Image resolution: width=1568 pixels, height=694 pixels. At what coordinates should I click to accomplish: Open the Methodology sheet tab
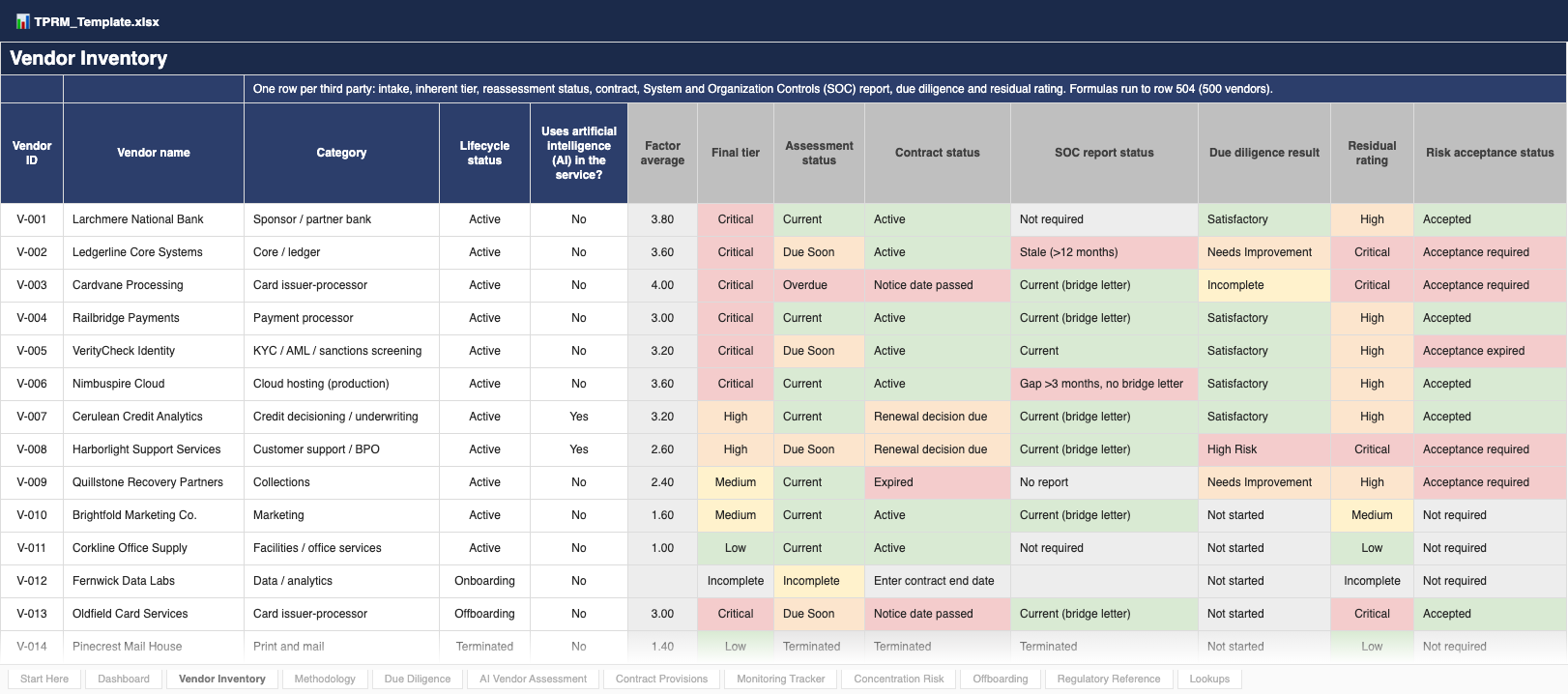point(325,679)
